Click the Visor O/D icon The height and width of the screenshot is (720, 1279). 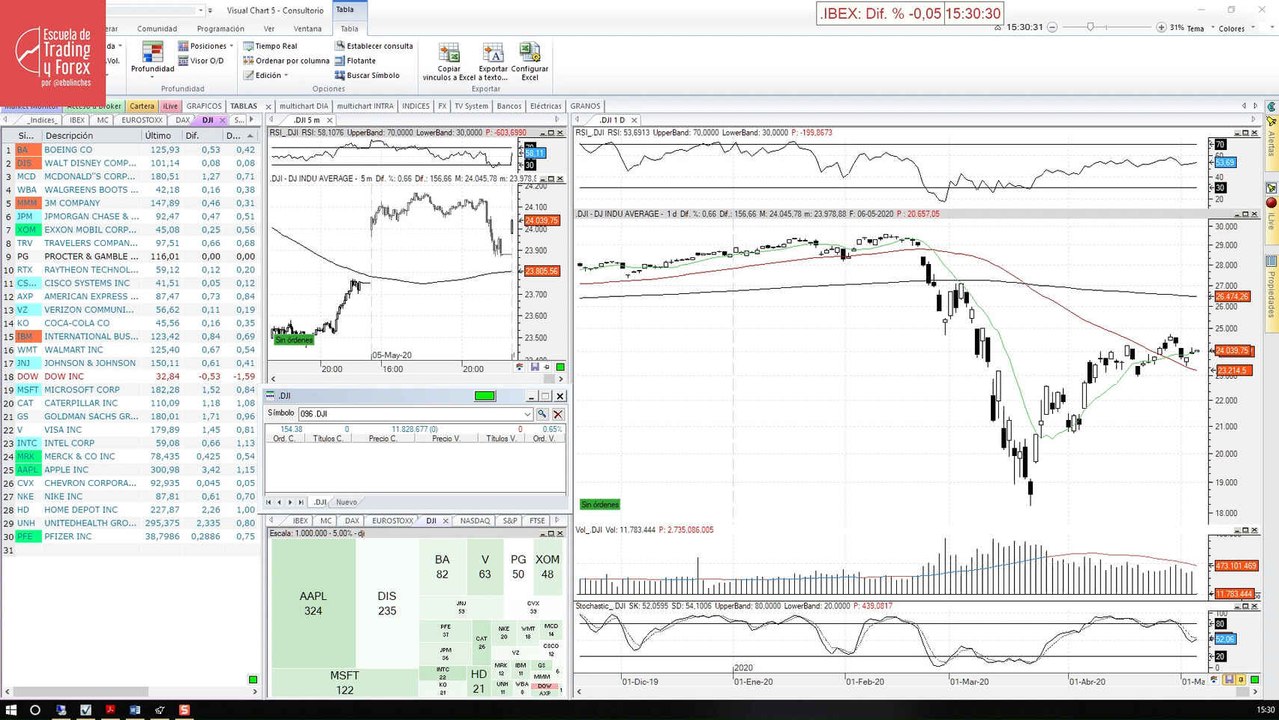click(x=182, y=60)
